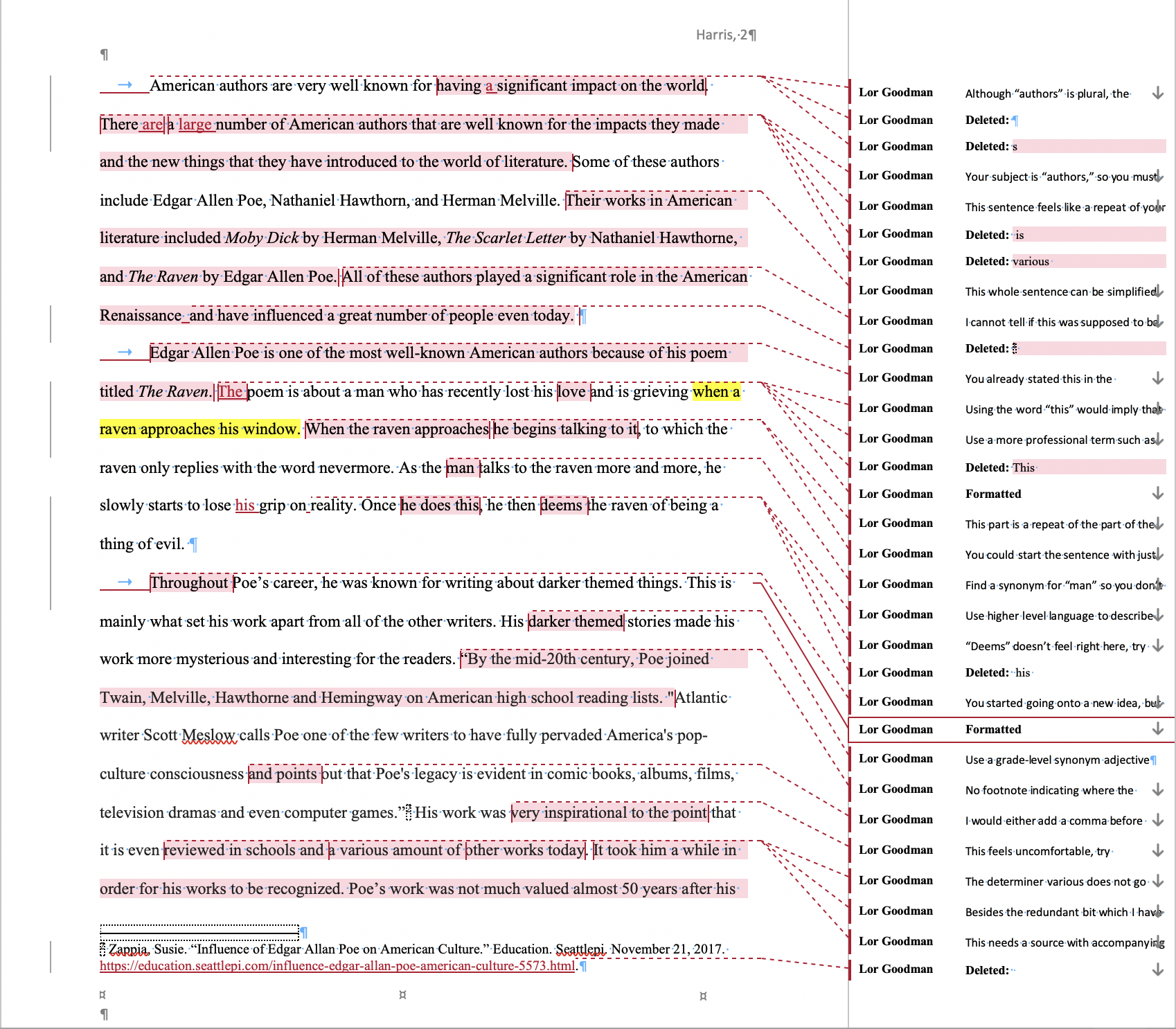Expand the 'No footnote indicating where the' comment

click(1157, 789)
